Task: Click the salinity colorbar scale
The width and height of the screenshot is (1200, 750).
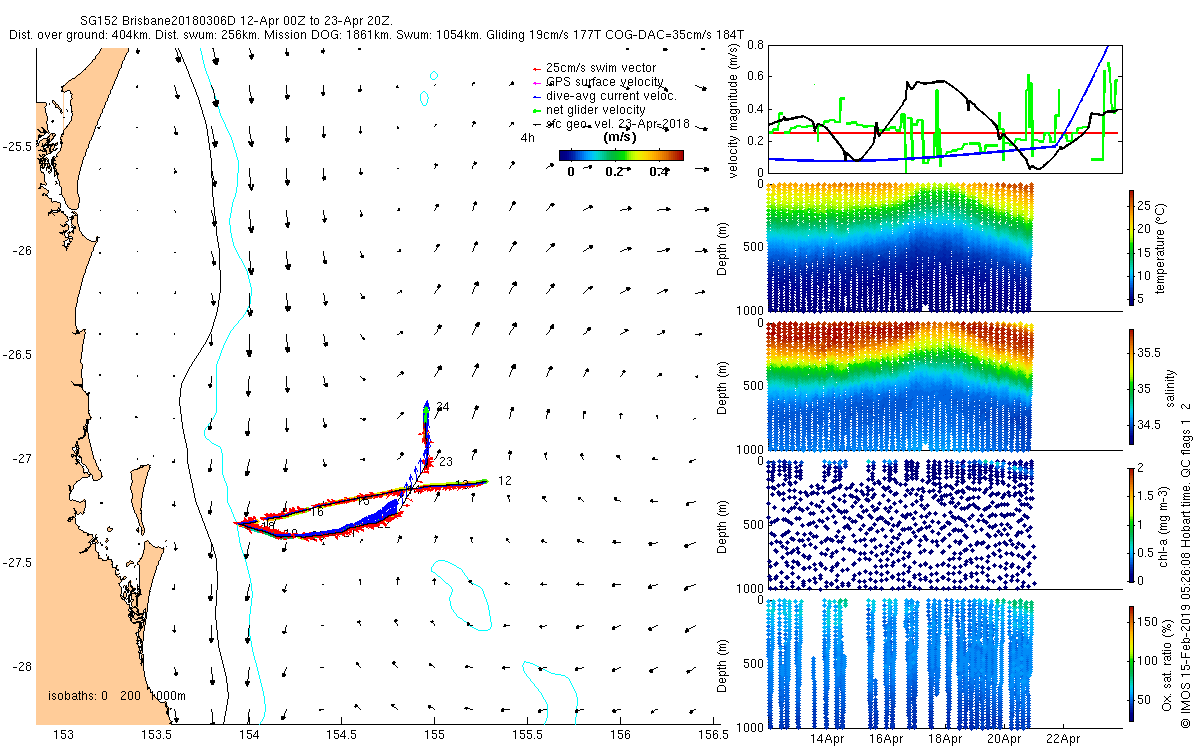Action: click(x=1132, y=386)
